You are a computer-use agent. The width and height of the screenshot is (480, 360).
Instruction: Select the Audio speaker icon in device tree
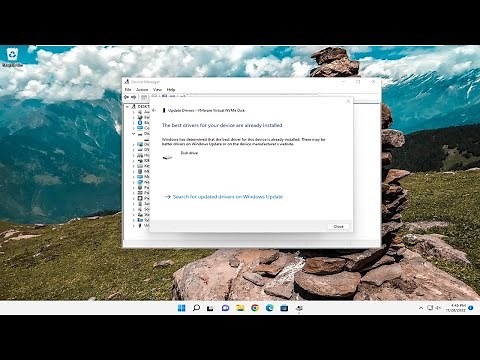[140, 112]
